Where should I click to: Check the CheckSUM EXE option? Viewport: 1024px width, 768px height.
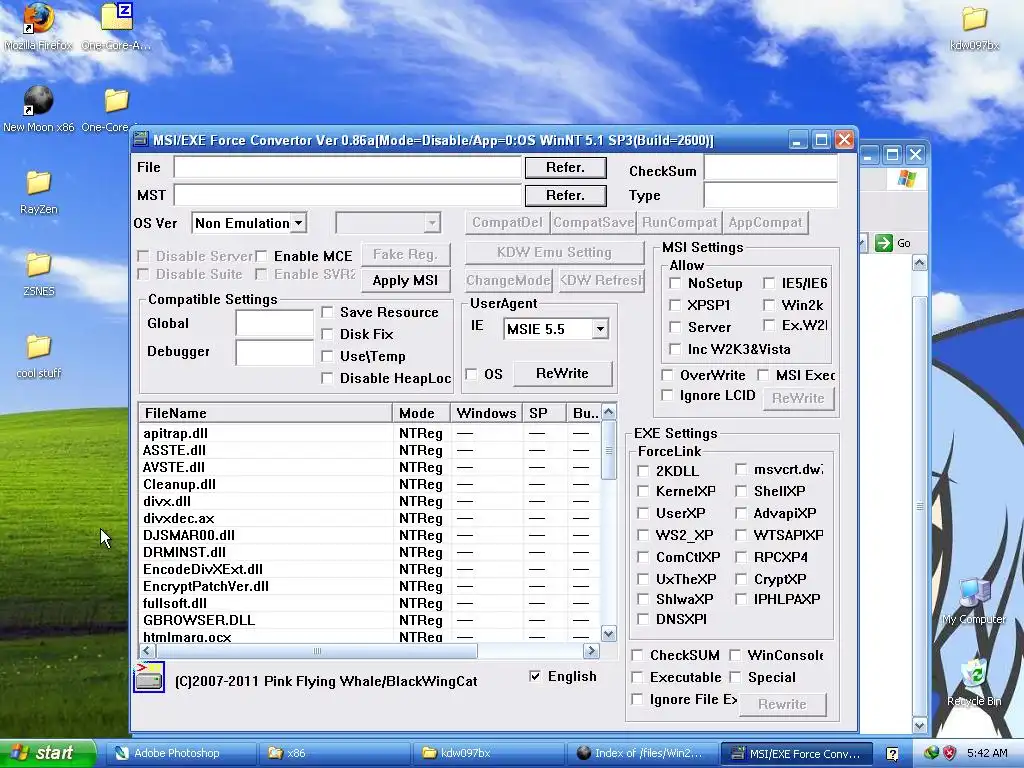[637, 655]
